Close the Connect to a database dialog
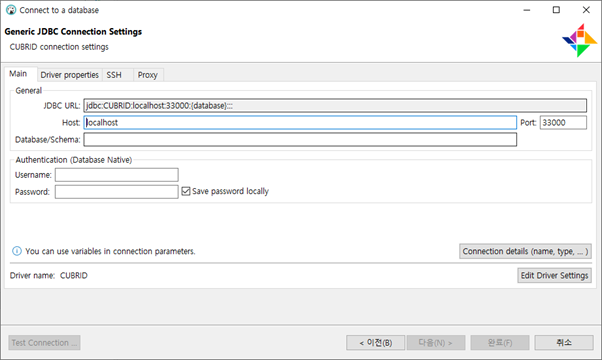 click(x=586, y=10)
